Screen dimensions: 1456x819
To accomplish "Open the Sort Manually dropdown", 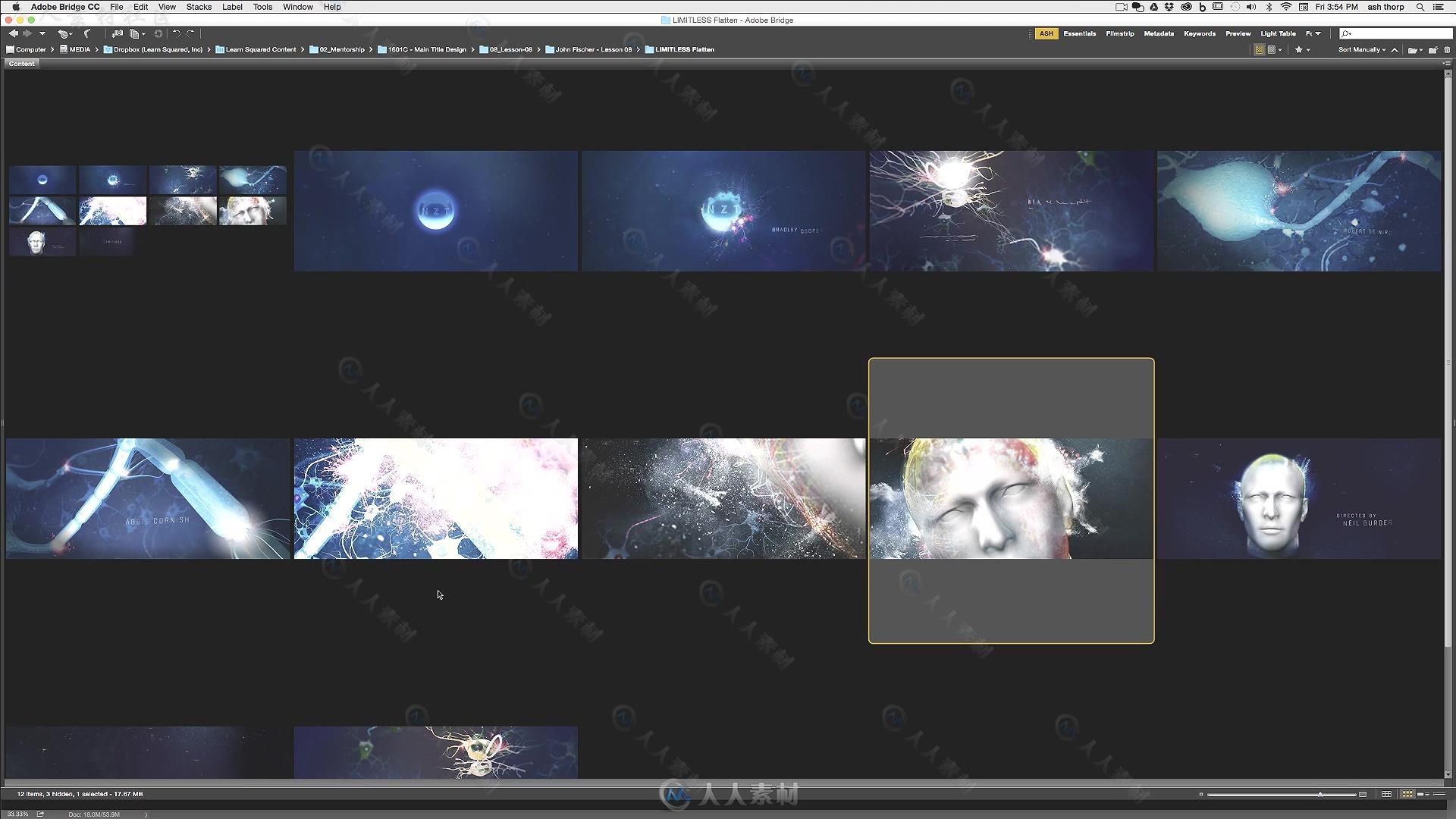I will 1362,49.
